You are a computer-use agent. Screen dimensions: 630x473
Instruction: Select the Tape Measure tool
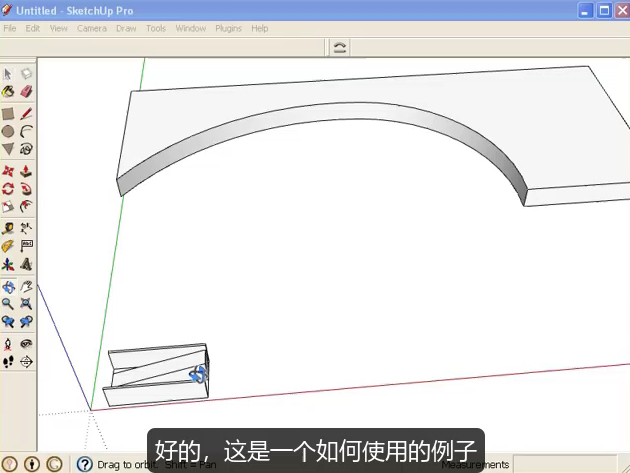pyautogui.click(x=8, y=228)
